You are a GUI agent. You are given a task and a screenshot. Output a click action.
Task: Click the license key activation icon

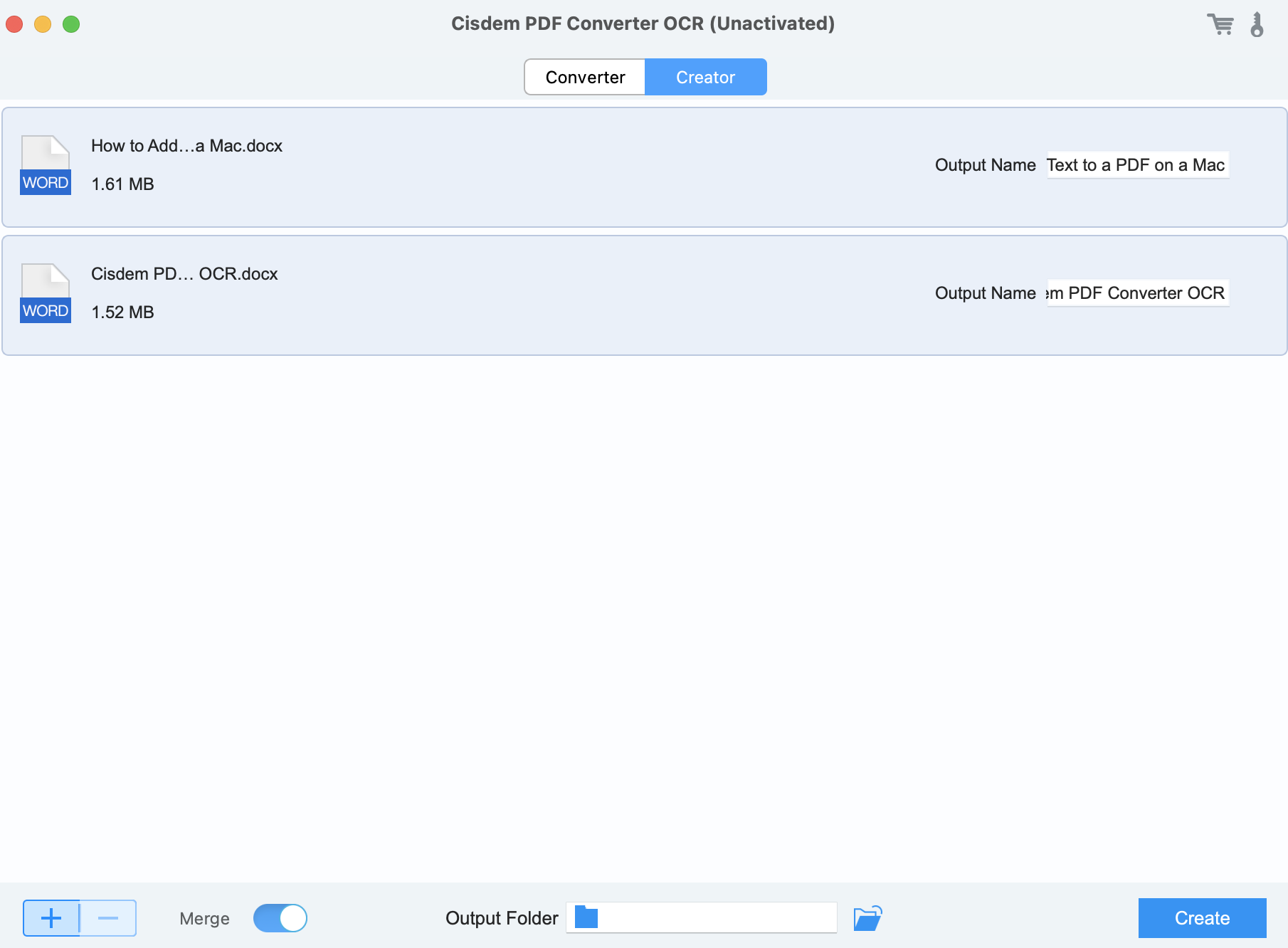[x=1257, y=23]
